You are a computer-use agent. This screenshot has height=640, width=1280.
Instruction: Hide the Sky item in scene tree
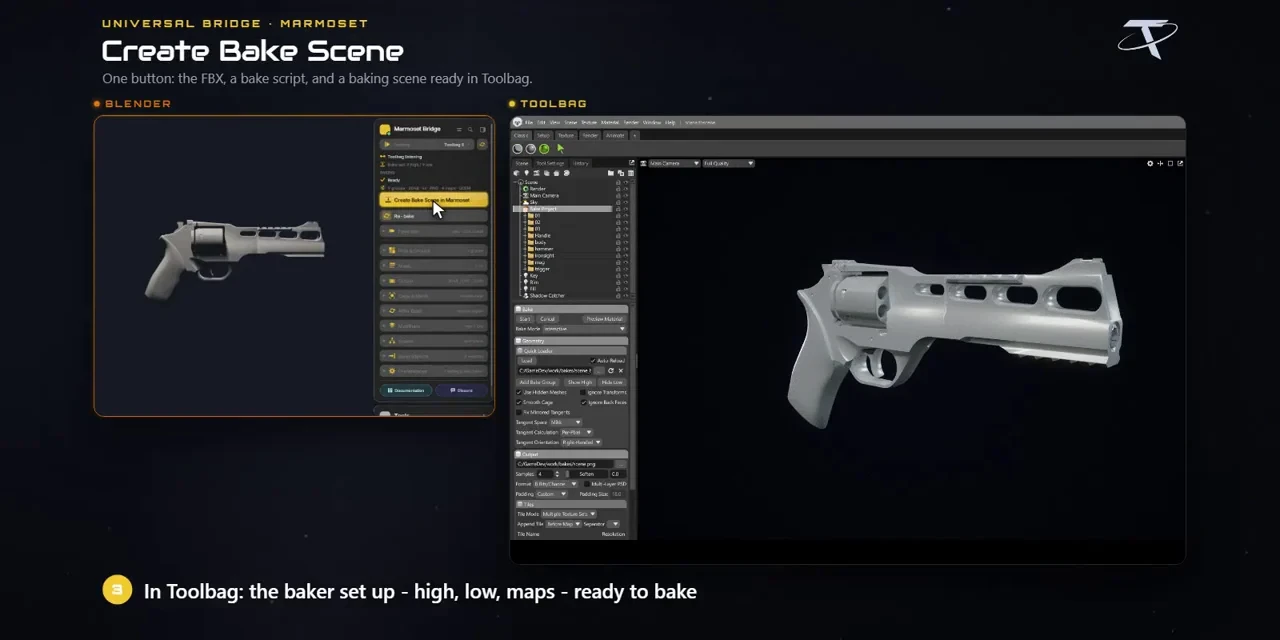coord(626,202)
